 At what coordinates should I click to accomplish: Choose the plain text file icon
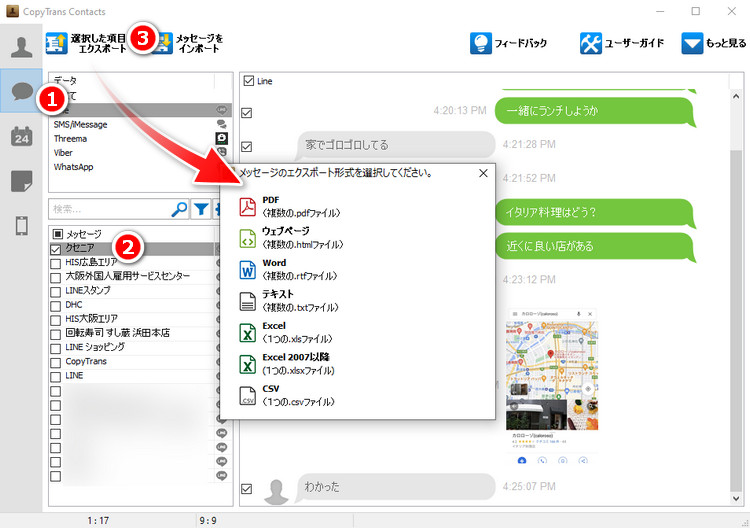247,301
